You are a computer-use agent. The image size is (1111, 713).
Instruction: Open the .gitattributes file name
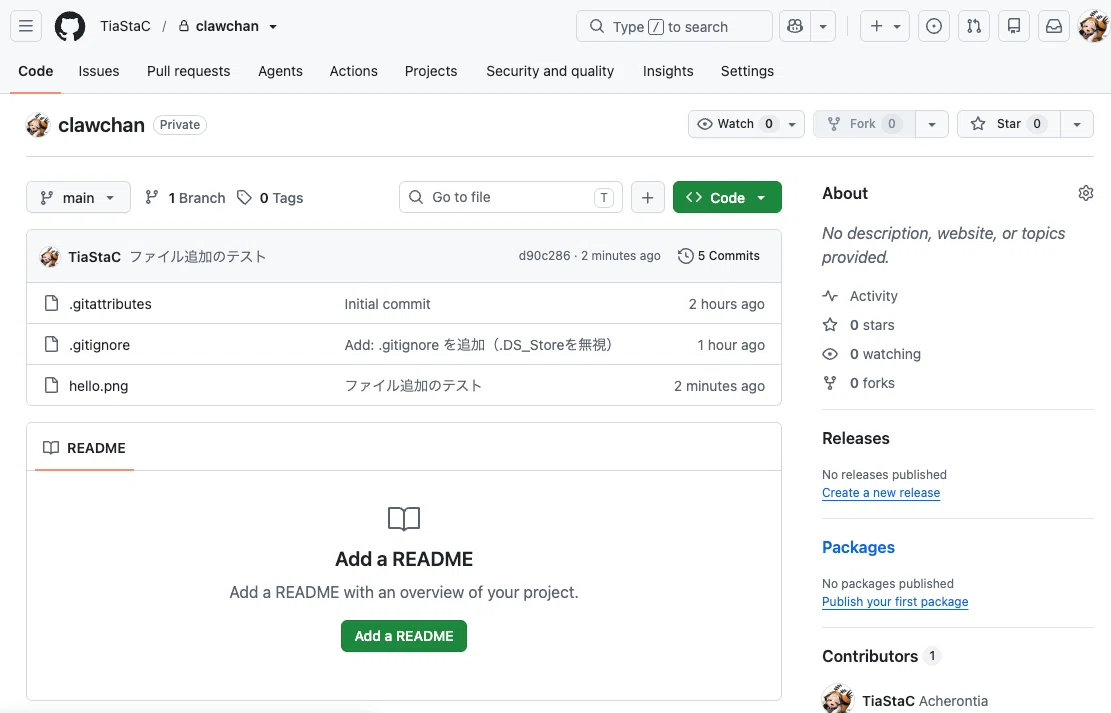click(x=110, y=304)
